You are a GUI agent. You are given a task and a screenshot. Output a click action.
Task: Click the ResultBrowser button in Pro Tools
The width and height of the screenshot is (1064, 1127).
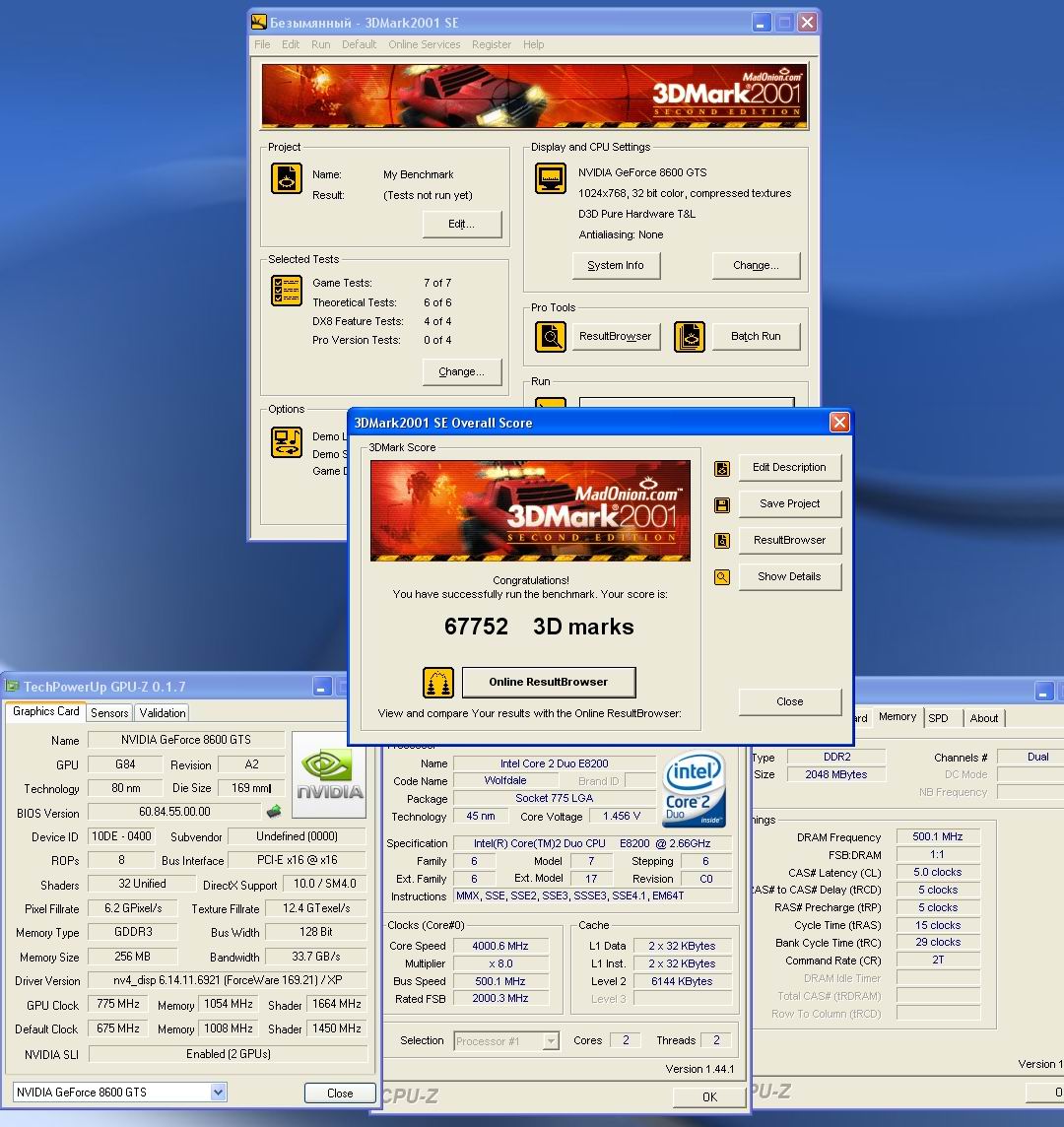pyautogui.click(x=616, y=336)
